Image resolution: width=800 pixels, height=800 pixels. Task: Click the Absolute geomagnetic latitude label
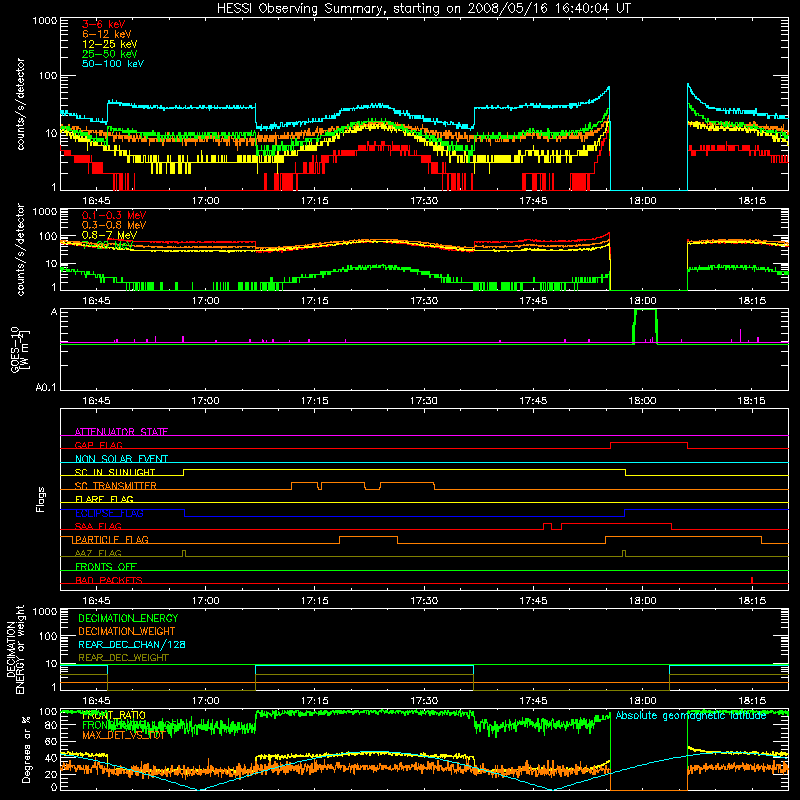pyautogui.click(x=691, y=715)
